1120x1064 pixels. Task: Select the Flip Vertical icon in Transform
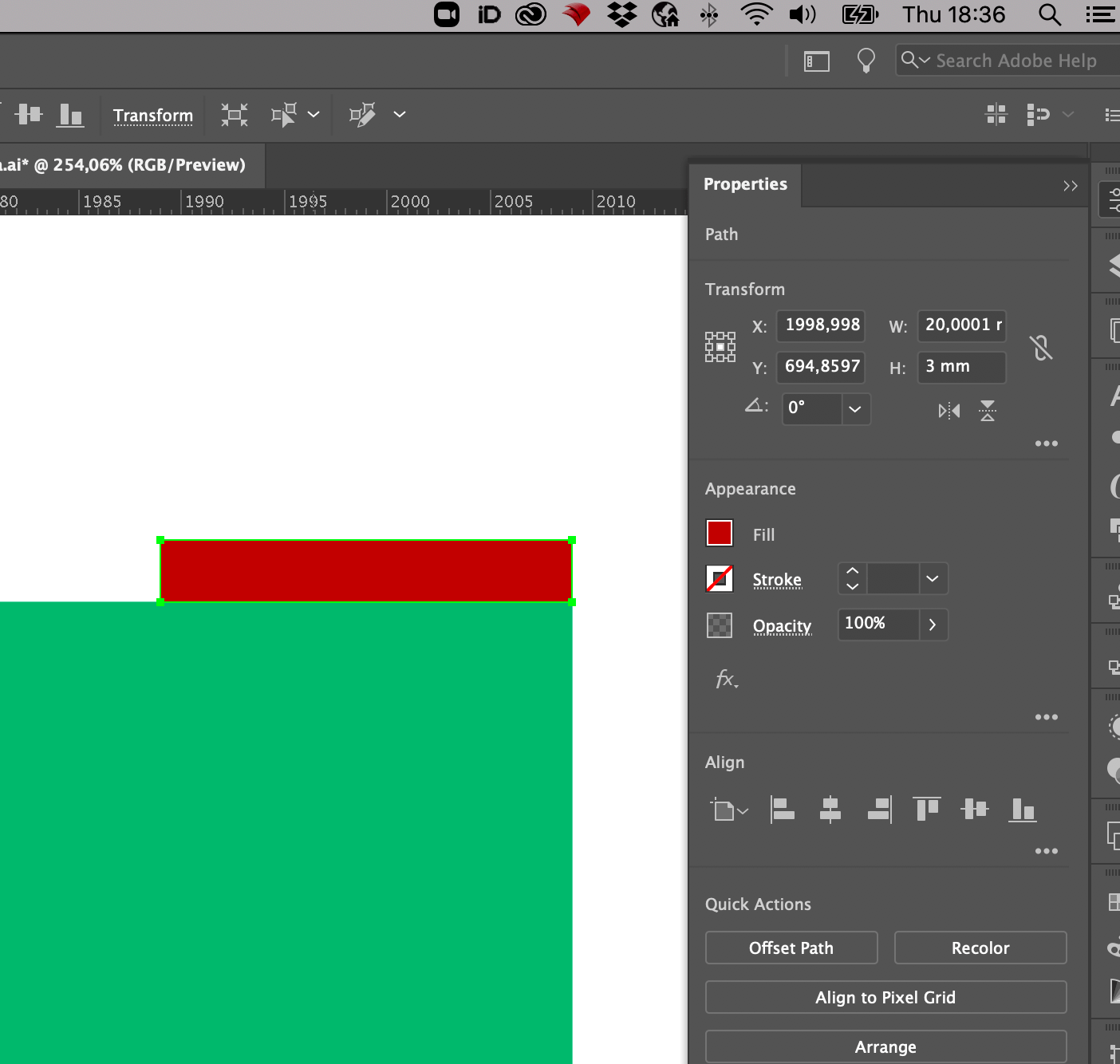point(988,410)
